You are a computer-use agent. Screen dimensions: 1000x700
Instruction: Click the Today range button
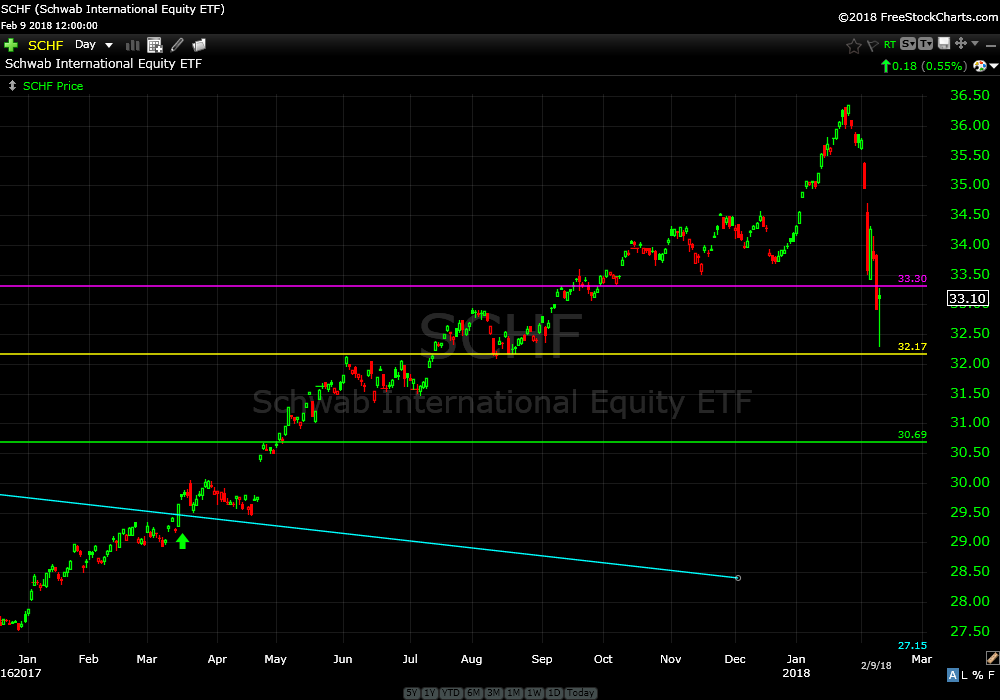(x=581, y=693)
